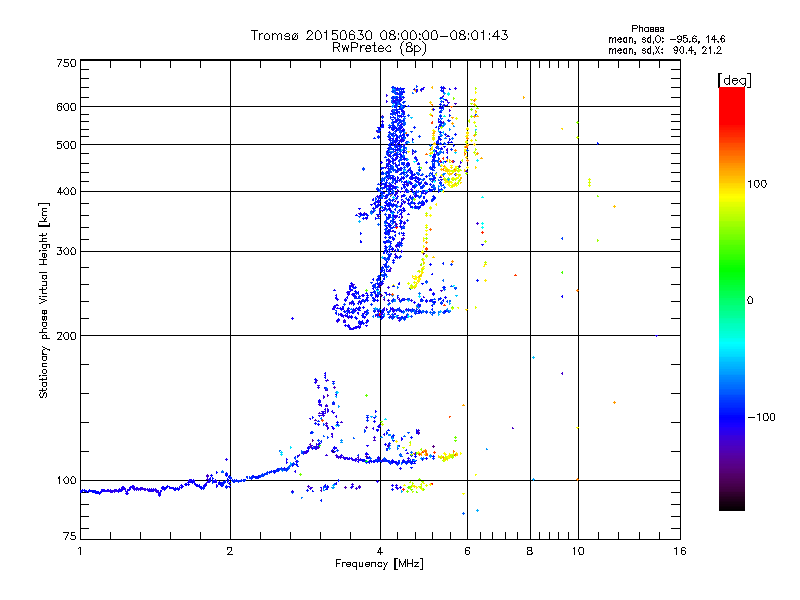
Task: Click the x-axis label '10'
Action: pos(578,551)
